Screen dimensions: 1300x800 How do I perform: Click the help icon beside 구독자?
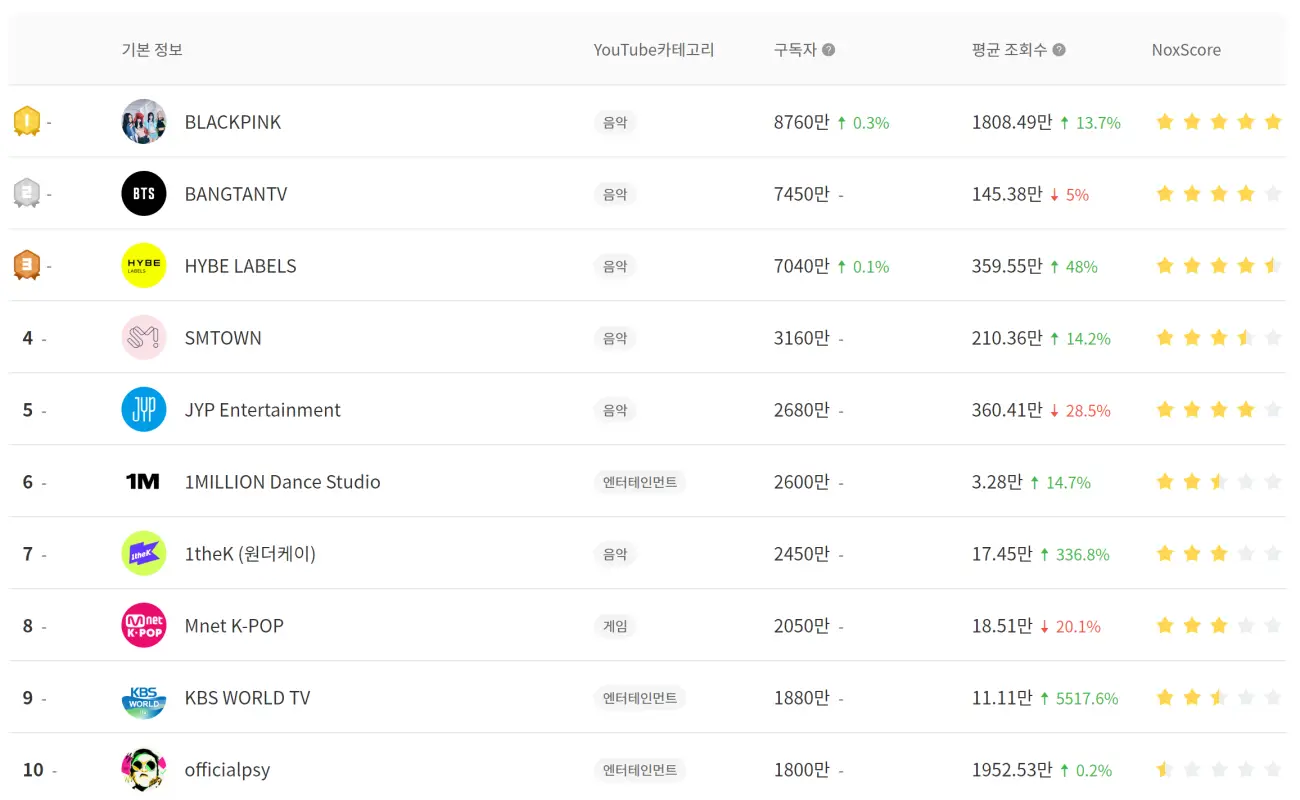828,50
